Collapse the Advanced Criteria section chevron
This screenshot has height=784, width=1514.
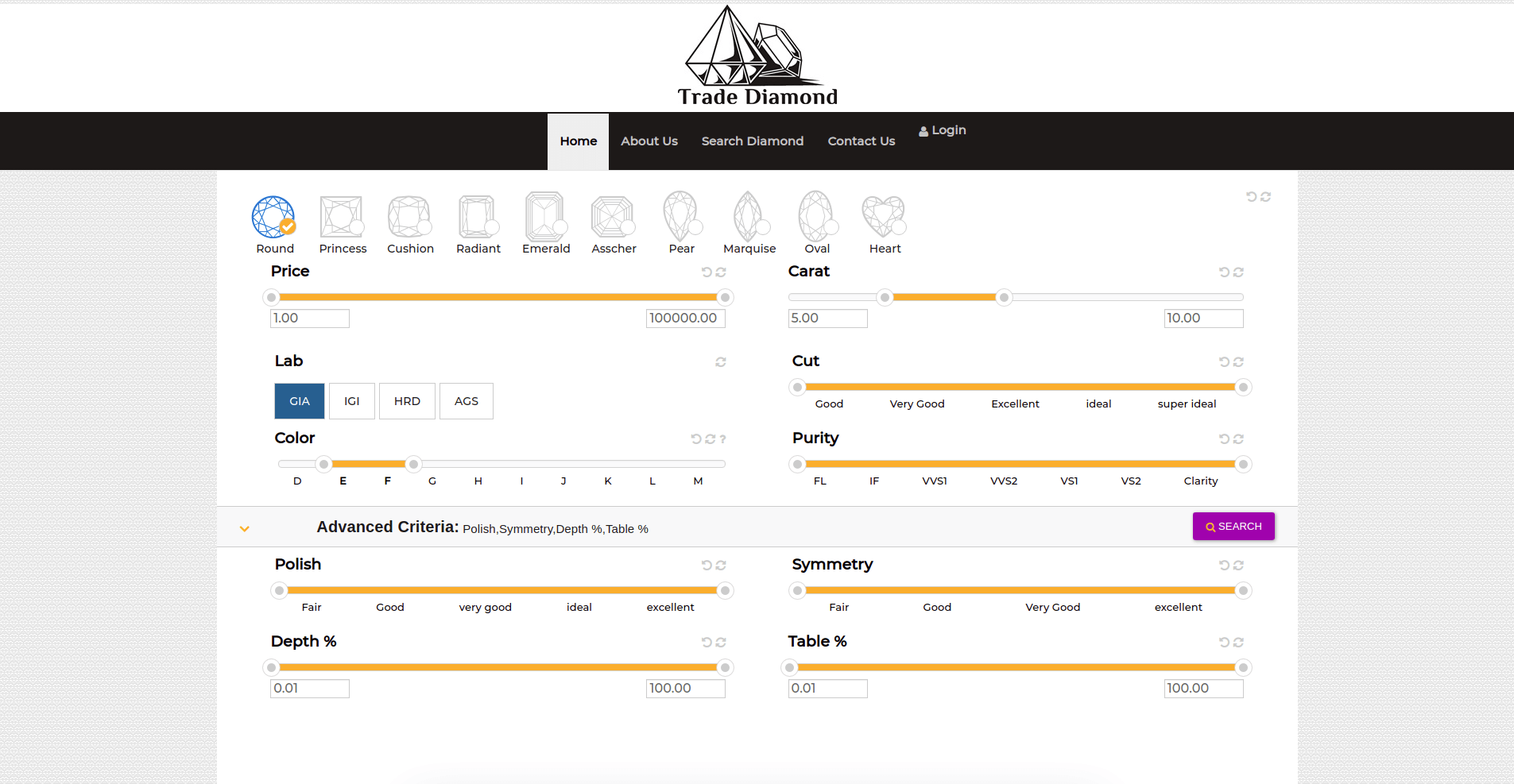[x=245, y=528]
